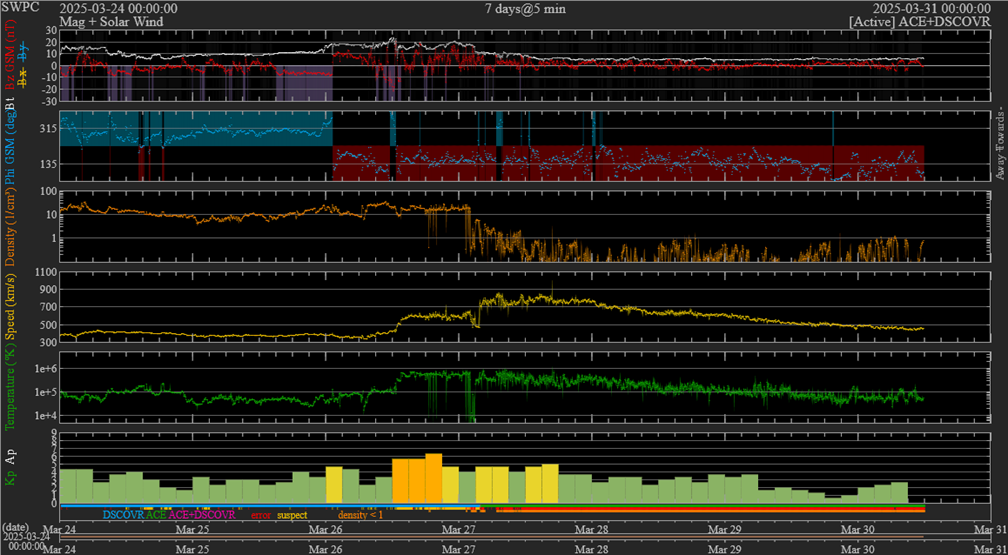Image resolution: width=1008 pixels, height=555 pixels.
Task: Open the 7 days@5 min timespan selector
Action: [x=527, y=8]
